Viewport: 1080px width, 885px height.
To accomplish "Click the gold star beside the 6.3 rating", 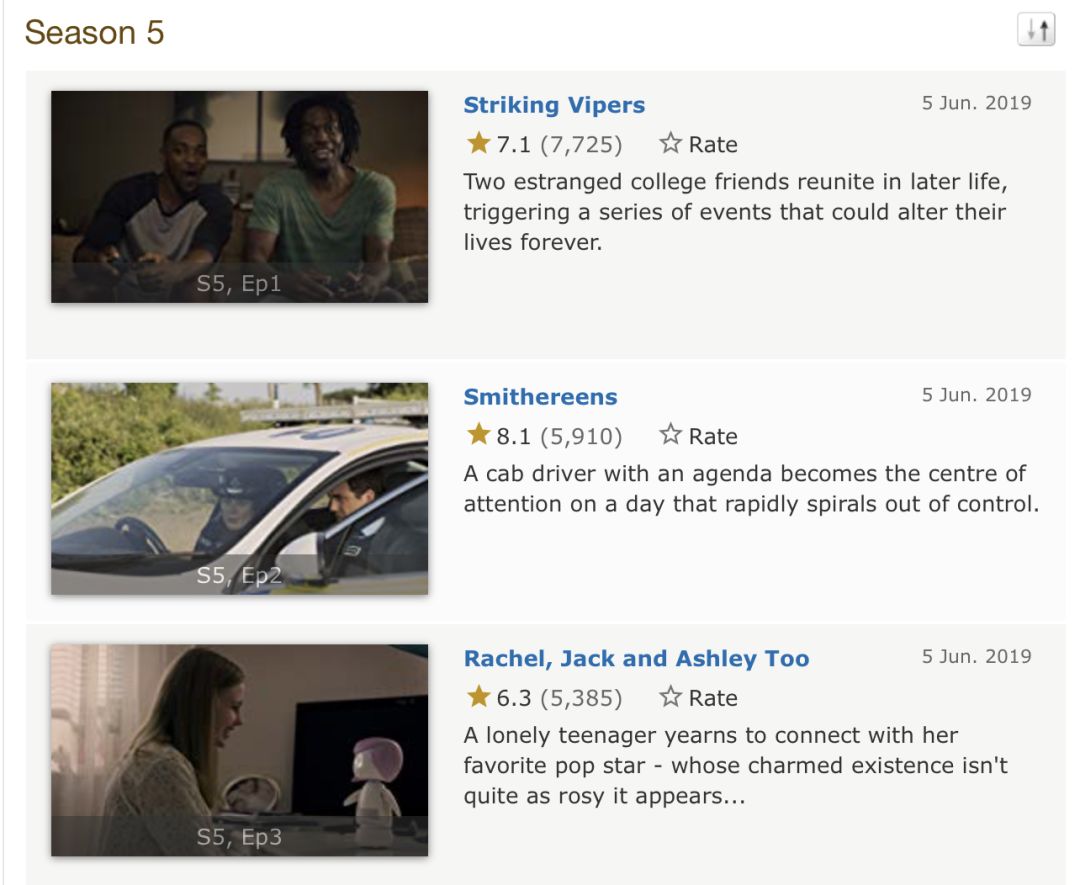I will click(x=478, y=697).
